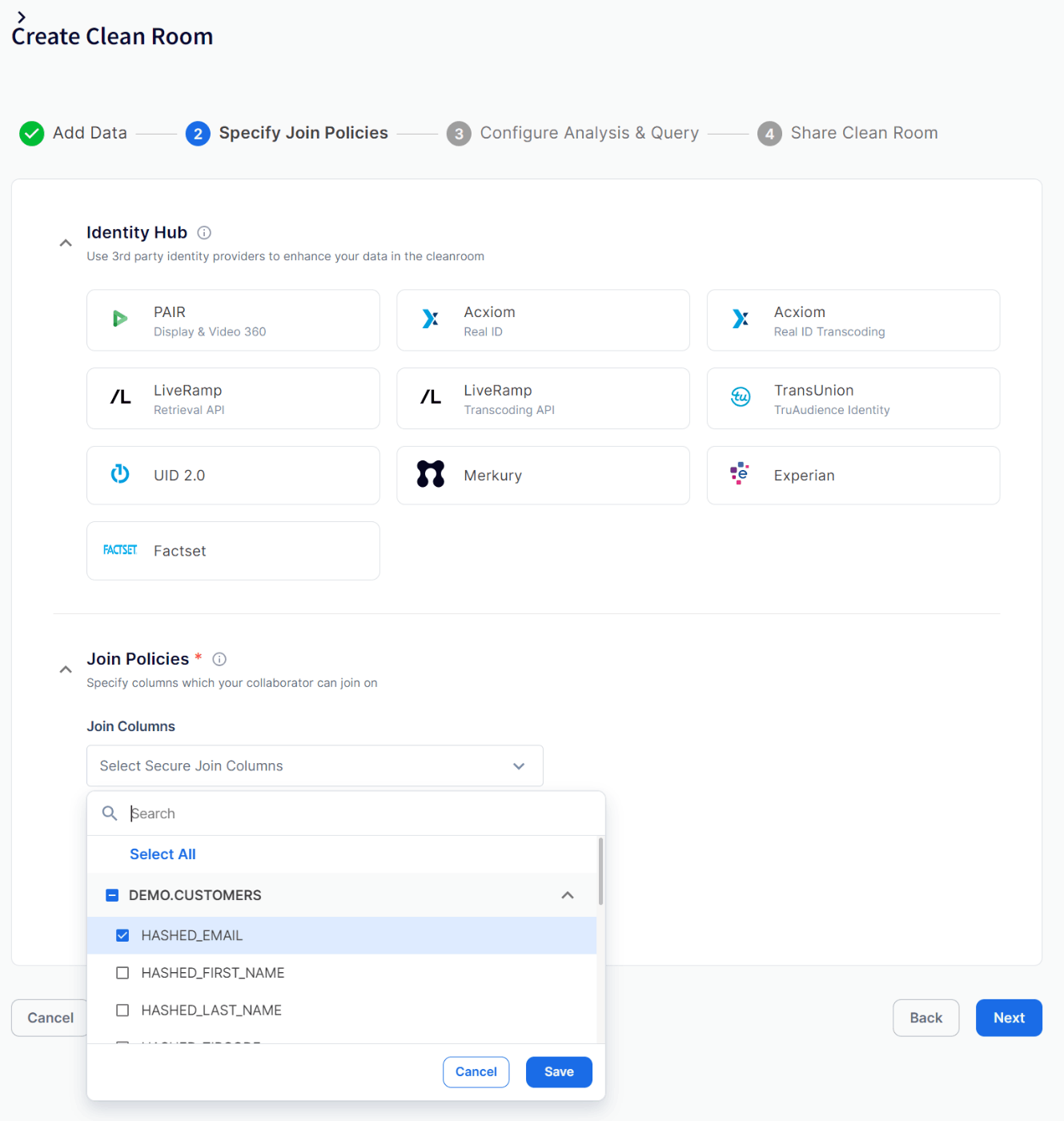Click the UID 2.0 power icon
This screenshot has width=1064, height=1121.
pos(120,474)
